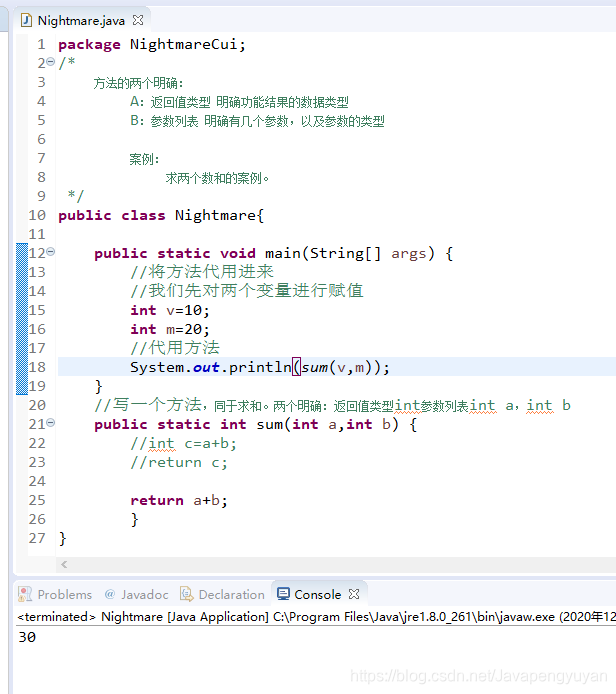This screenshot has width=616, height=694.
Task: Click the editor horizontal scrollbar left arrow
Action: coord(64,564)
